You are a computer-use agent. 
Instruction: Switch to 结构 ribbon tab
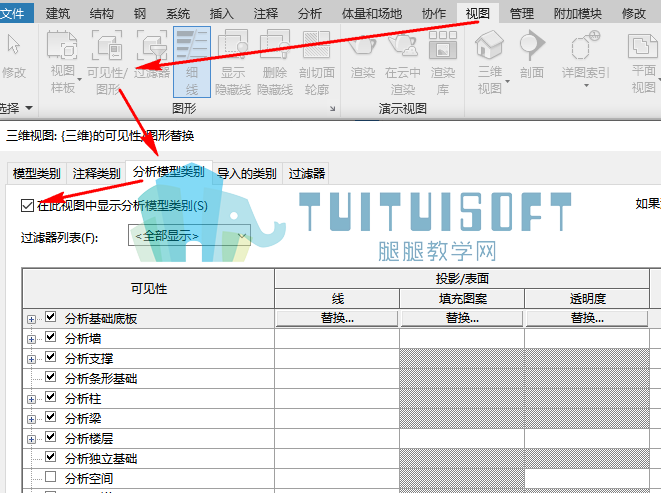tap(102, 13)
